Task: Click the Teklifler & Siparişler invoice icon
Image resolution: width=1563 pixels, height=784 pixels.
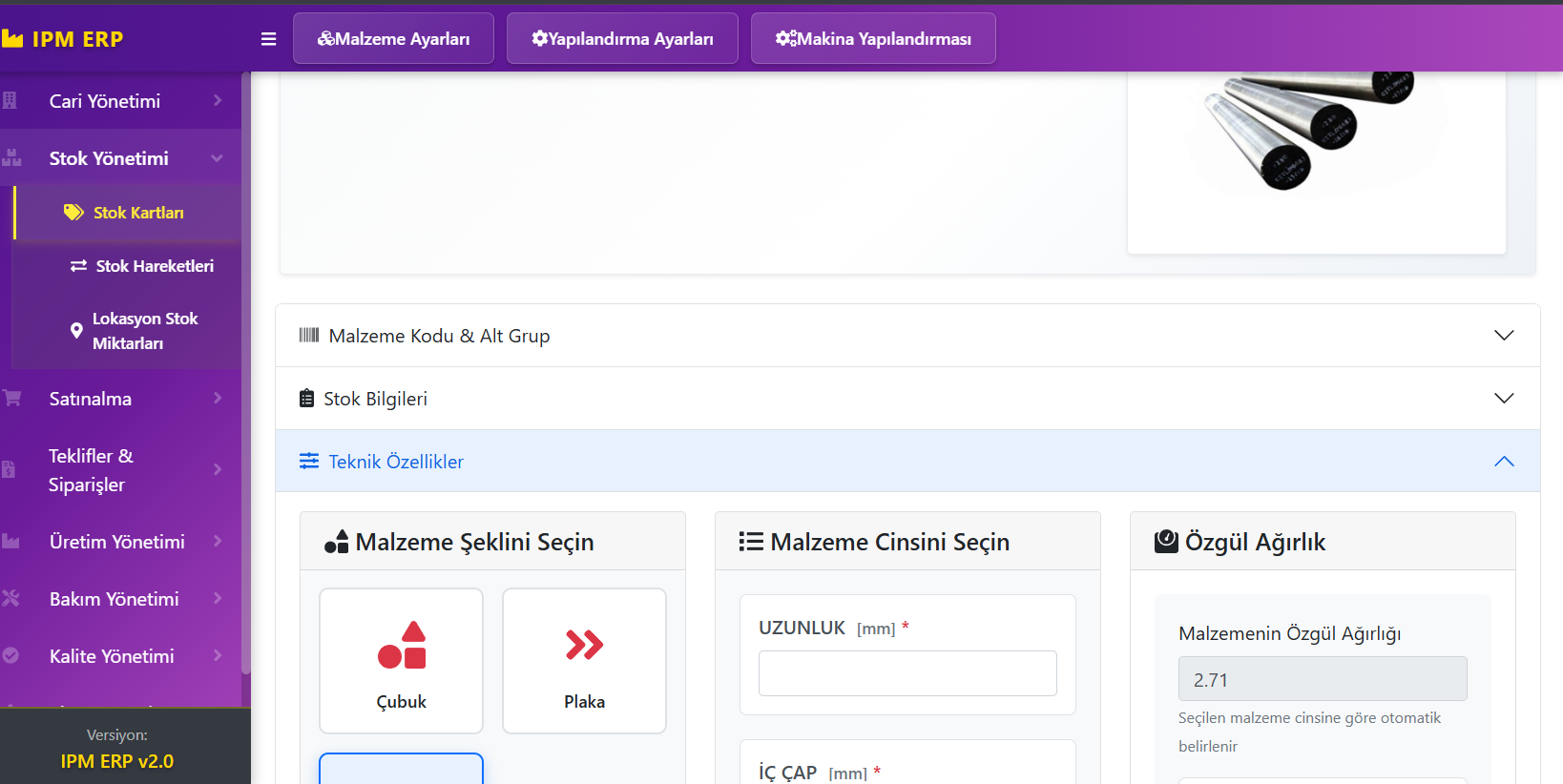Action: click(x=9, y=468)
